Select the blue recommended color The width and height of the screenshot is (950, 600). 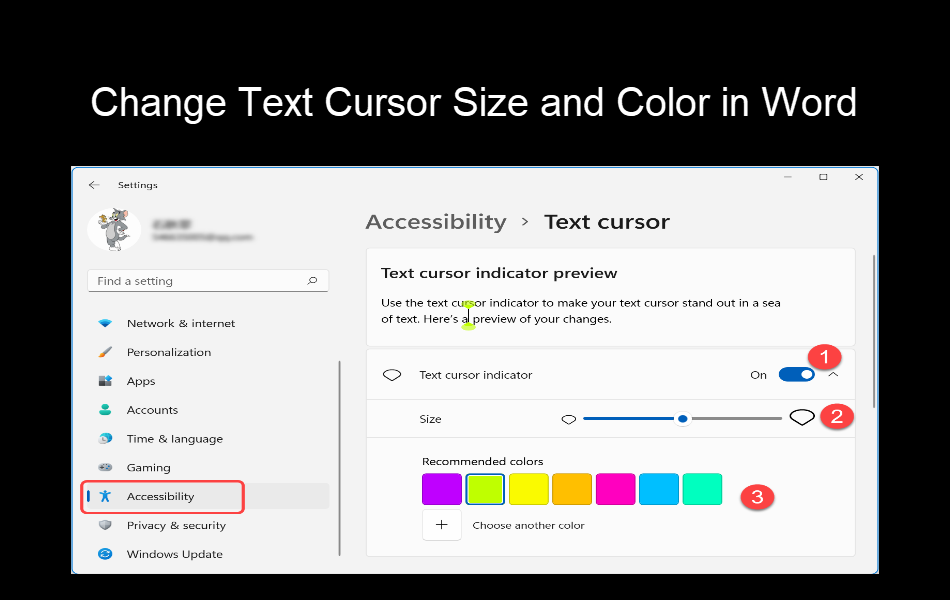[x=659, y=489]
